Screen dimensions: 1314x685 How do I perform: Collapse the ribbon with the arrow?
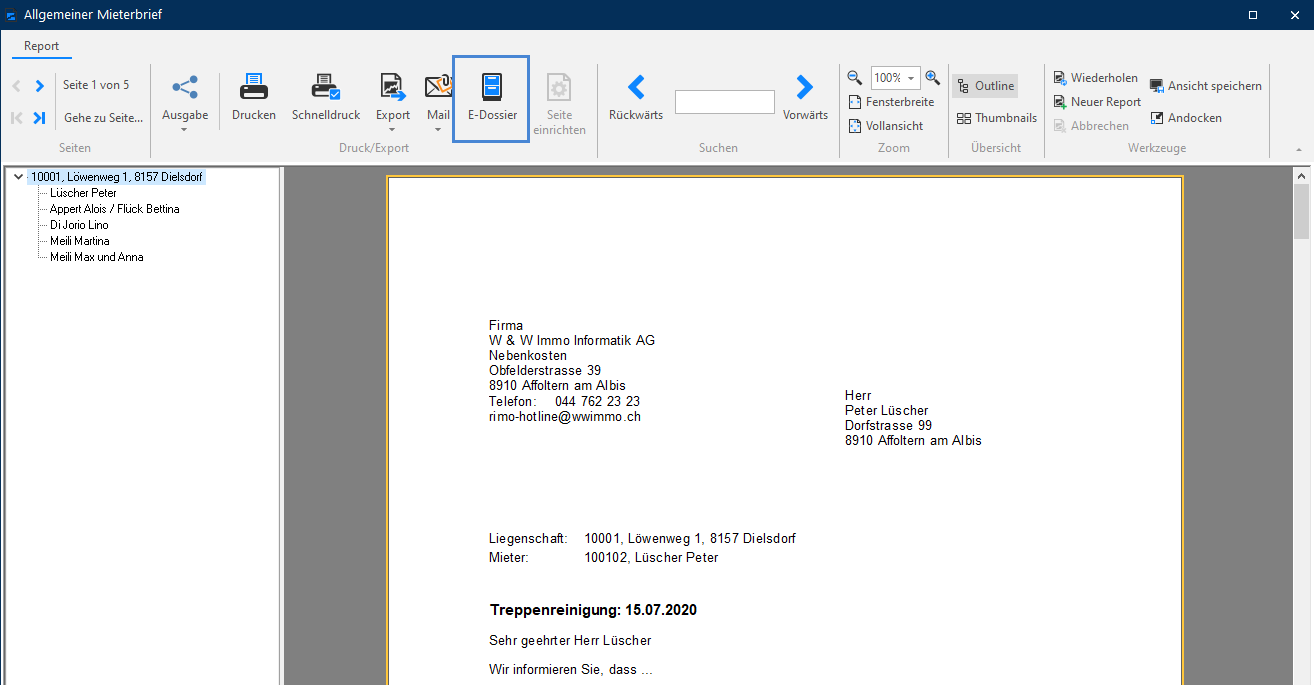(1299, 149)
